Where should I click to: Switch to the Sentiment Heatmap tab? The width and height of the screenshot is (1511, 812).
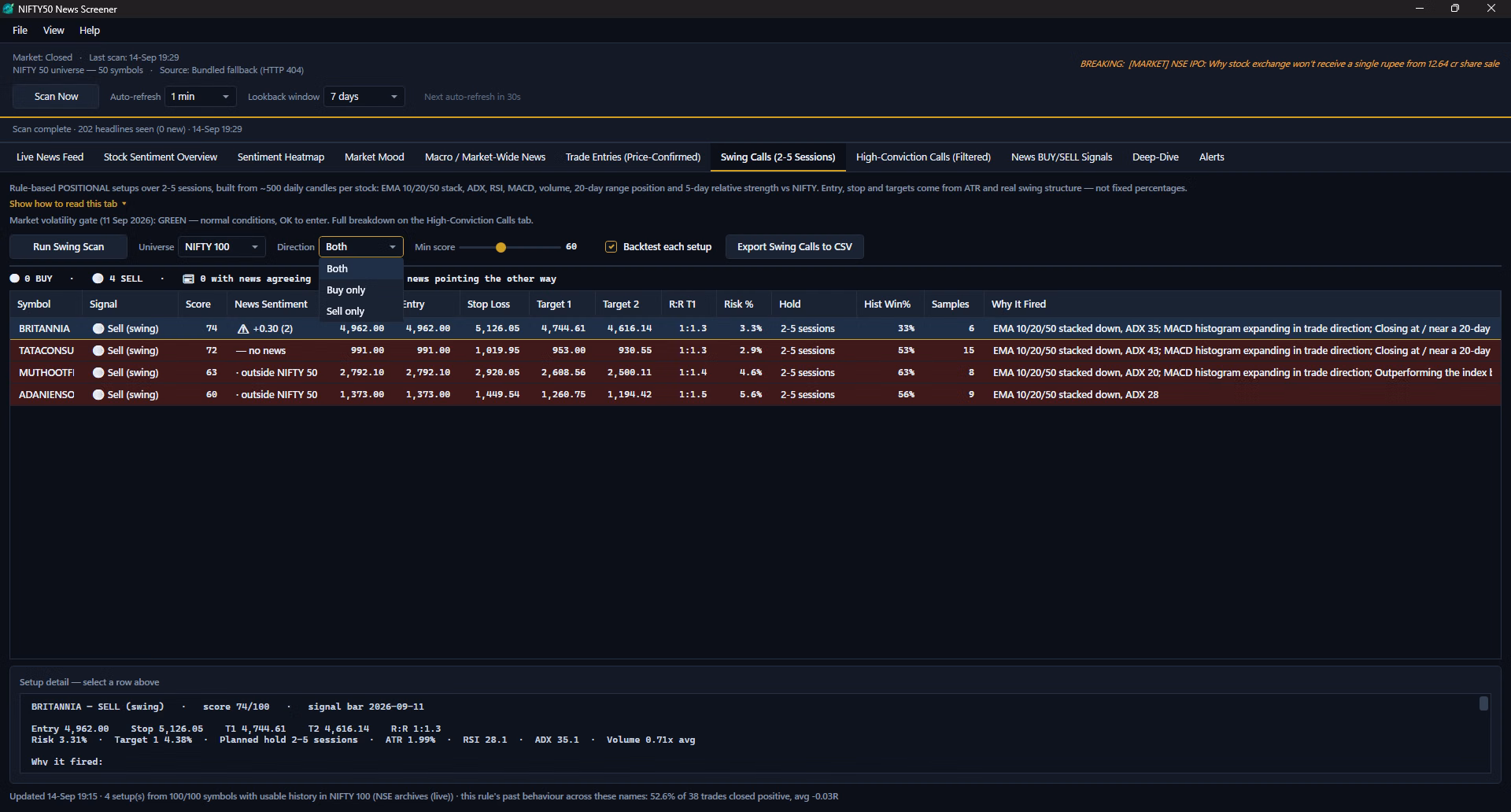(281, 157)
